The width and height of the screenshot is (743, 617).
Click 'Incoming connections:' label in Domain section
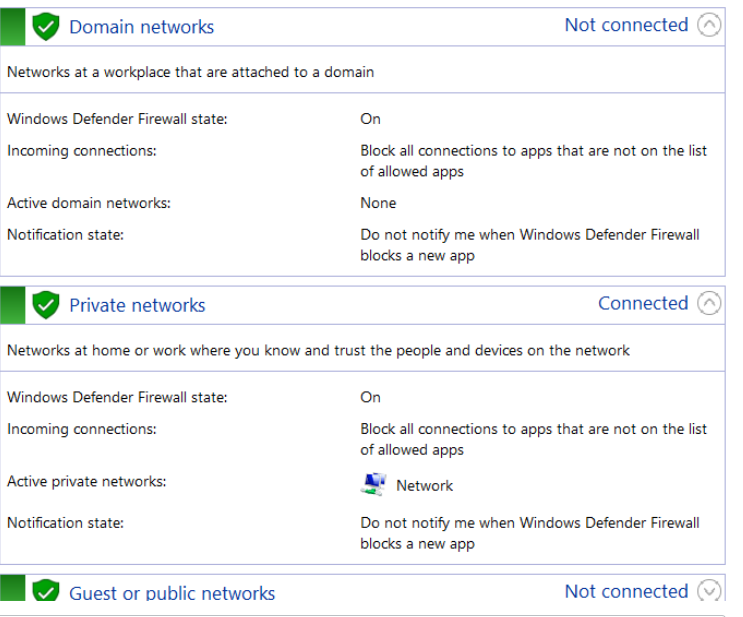click(x=82, y=151)
